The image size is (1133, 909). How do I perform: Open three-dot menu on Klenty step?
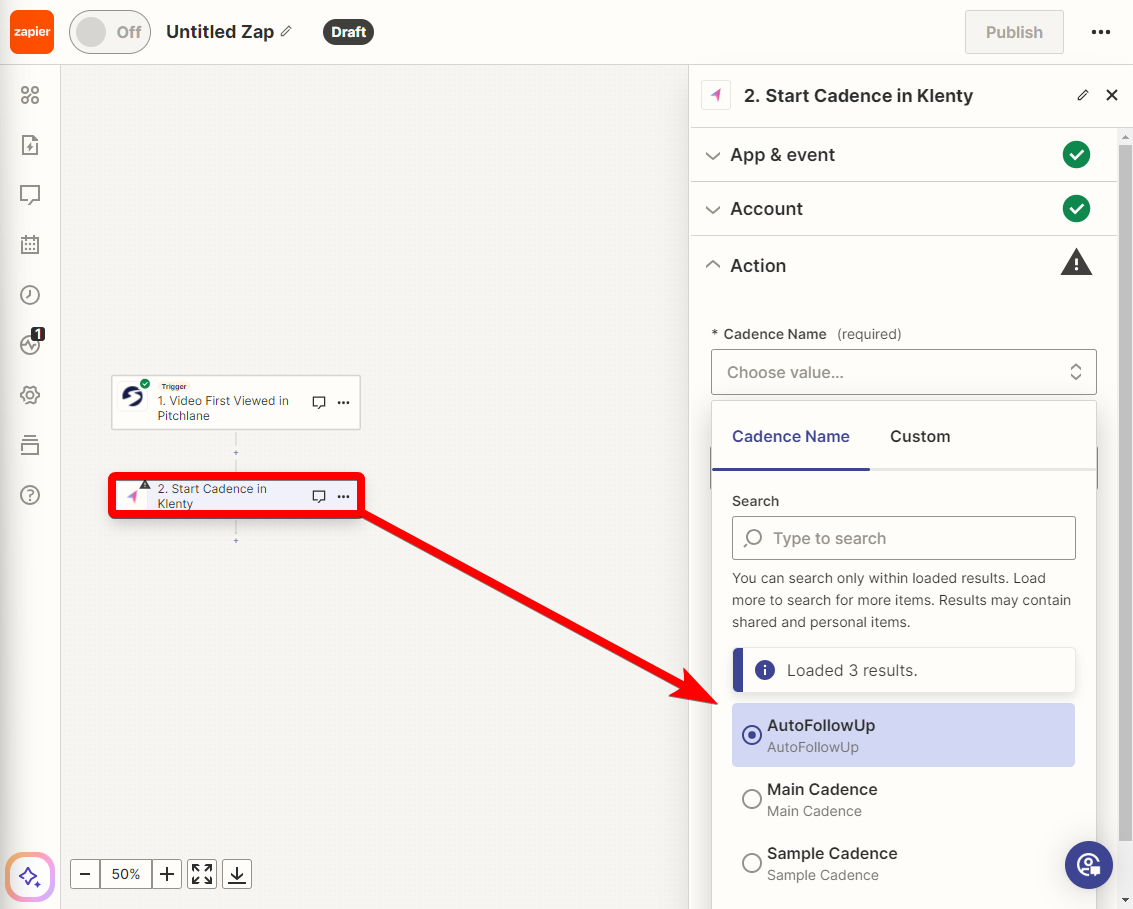pos(344,496)
